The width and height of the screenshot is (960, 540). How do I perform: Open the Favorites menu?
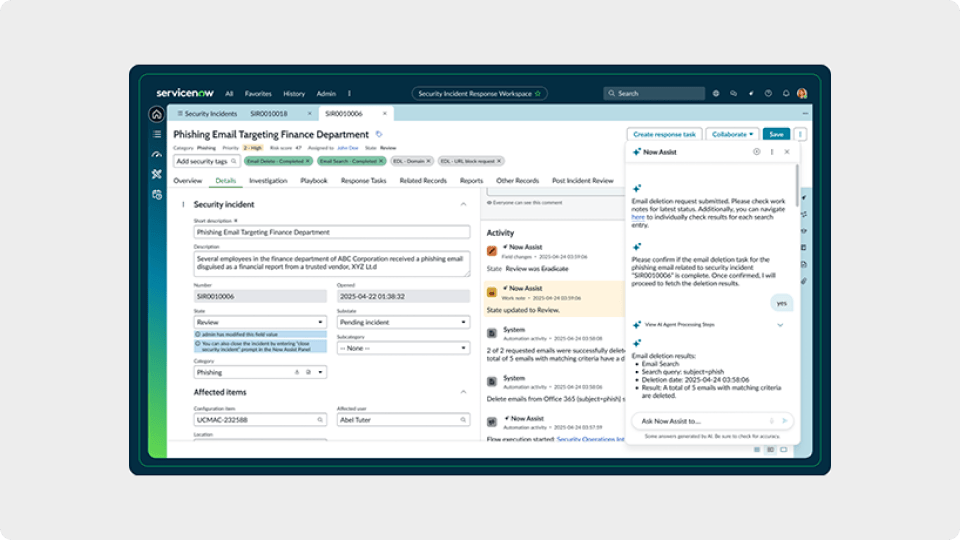point(258,93)
